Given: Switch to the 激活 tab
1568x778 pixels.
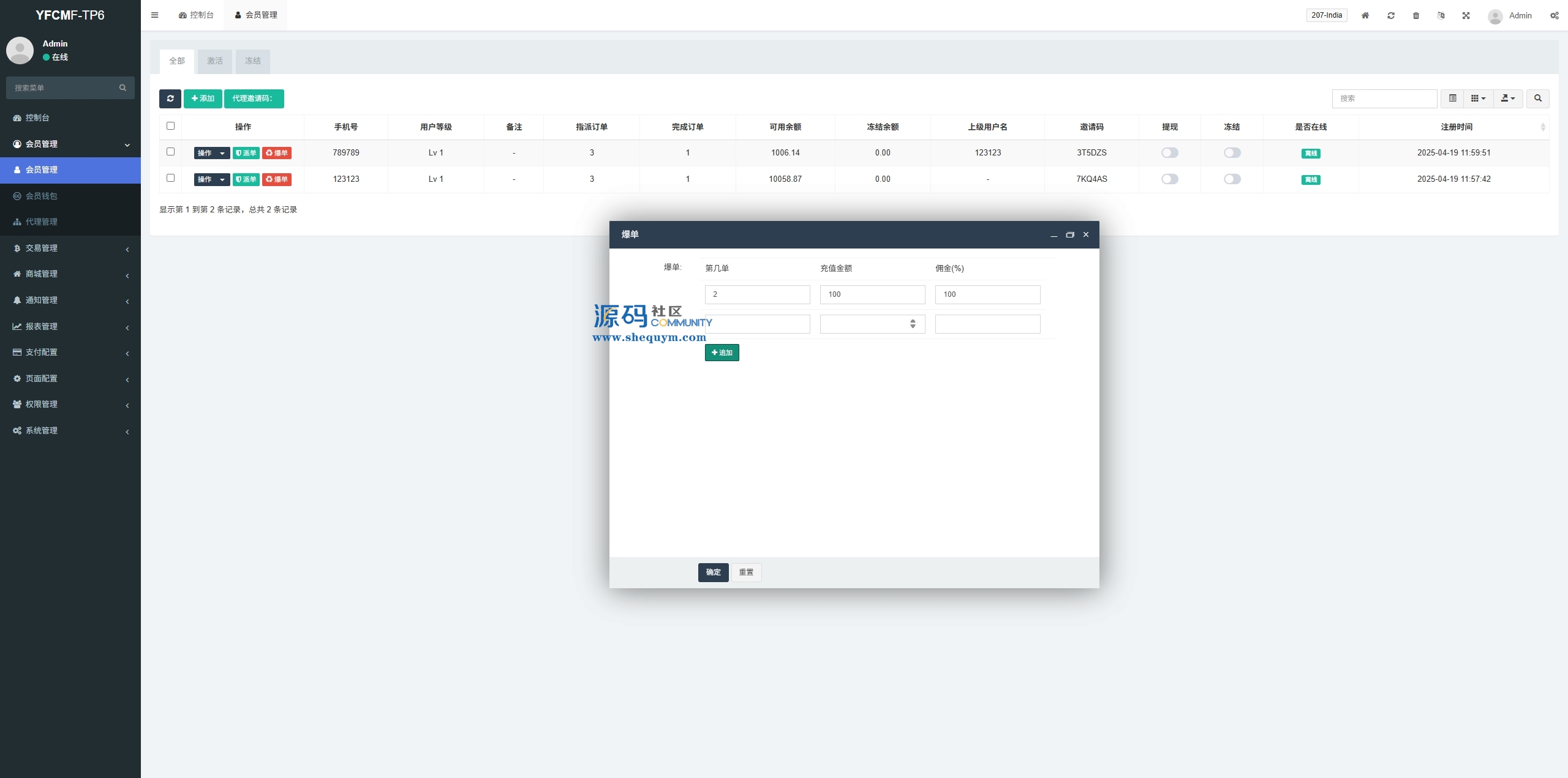Looking at the screenshot, I should (x=214, y=61).
